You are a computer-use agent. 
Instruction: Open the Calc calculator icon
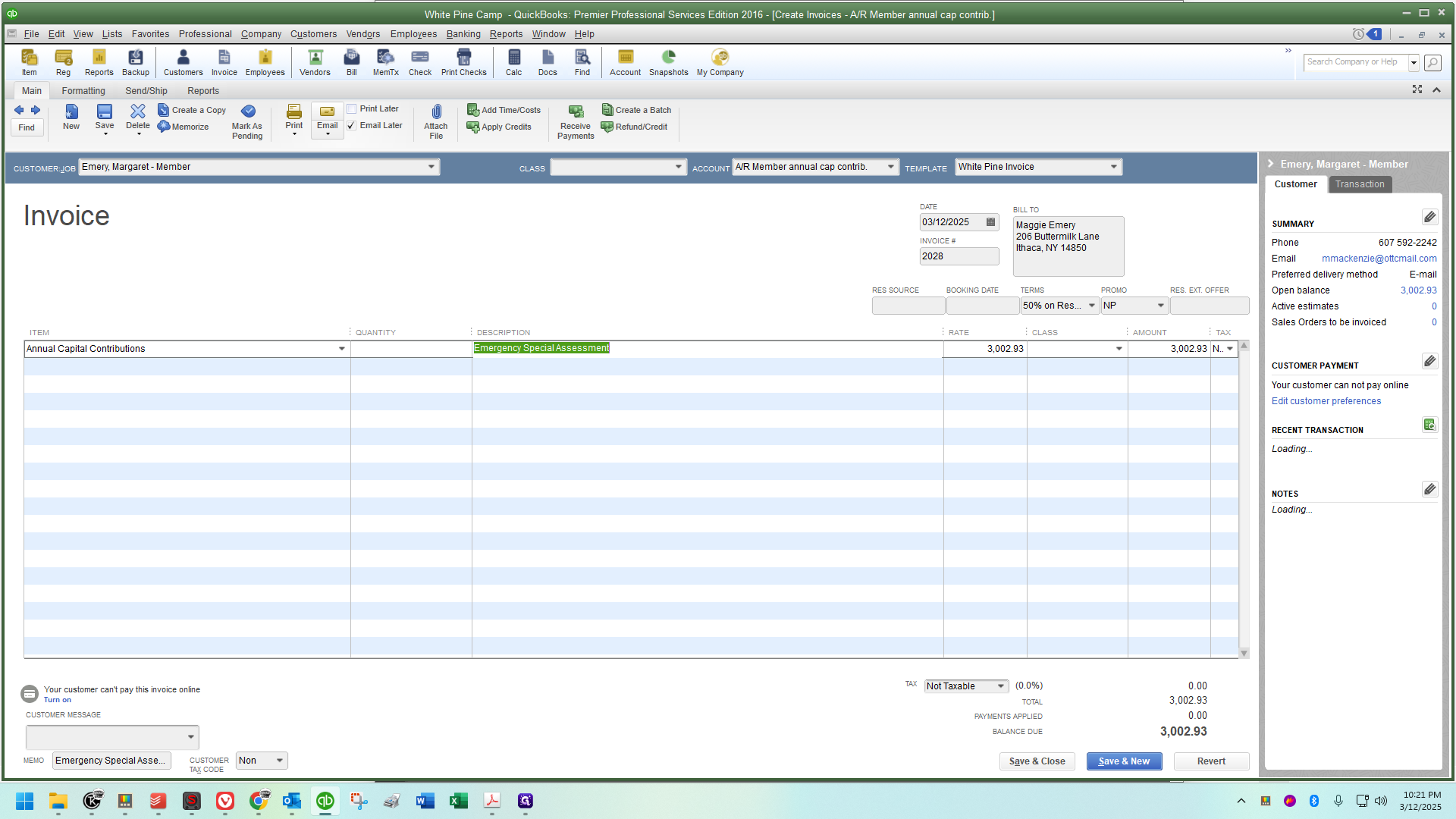click(513, 62)
